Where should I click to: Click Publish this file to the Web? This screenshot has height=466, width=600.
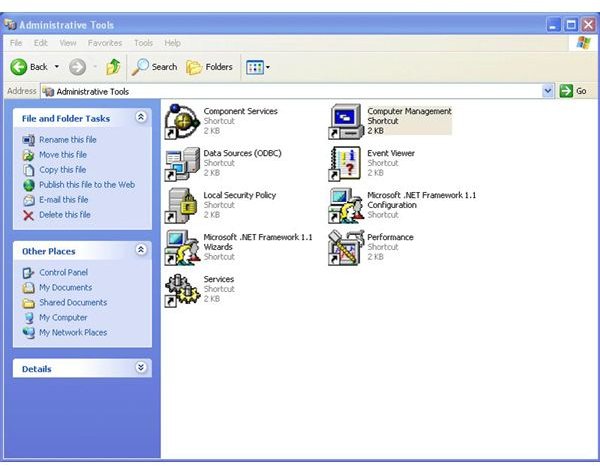click(87, 184)
